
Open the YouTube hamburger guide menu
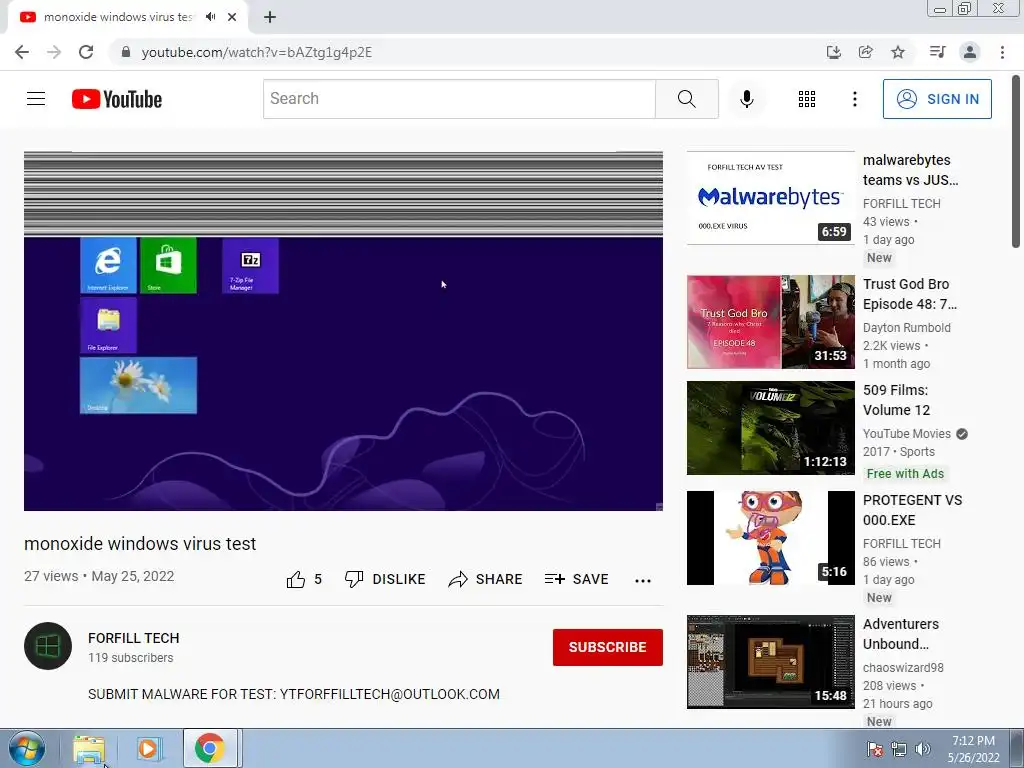36,99
